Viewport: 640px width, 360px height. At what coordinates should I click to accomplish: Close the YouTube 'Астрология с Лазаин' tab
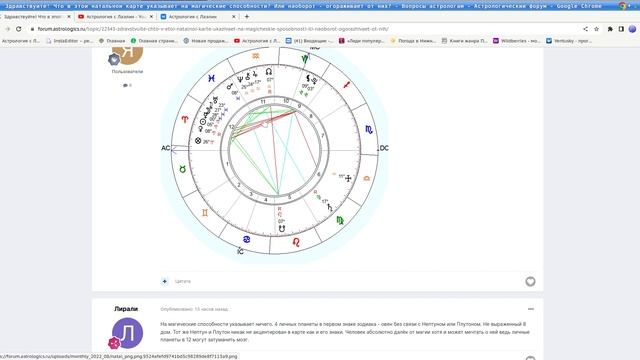tap(151, 17)
